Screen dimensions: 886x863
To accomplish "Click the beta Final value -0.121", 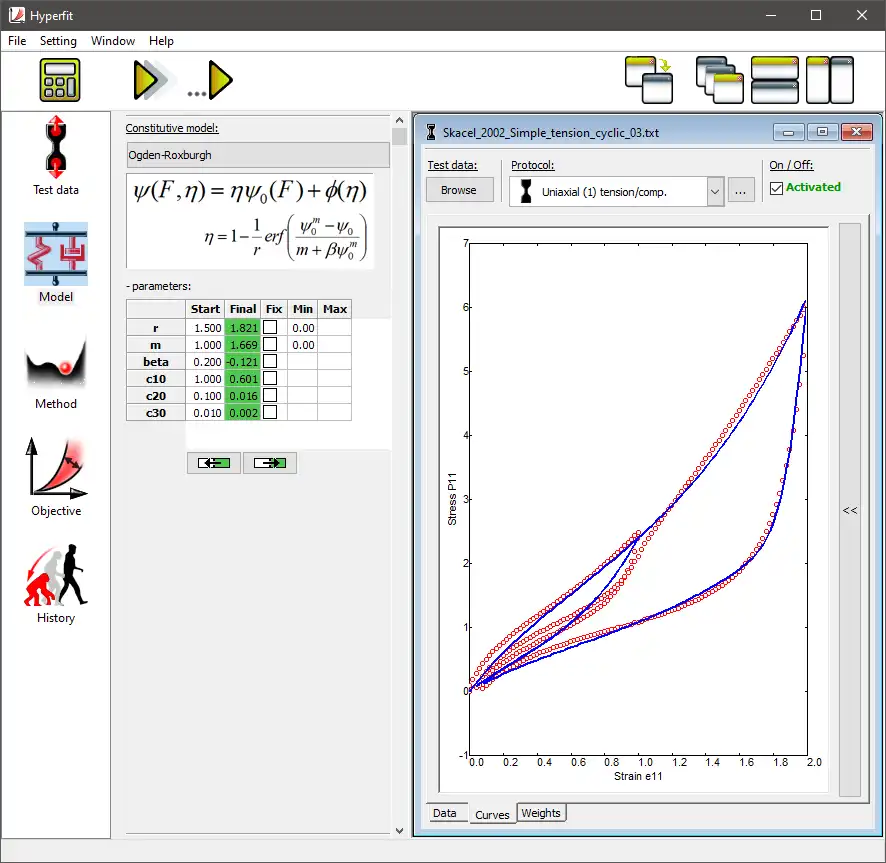I will tap(242, 362).
